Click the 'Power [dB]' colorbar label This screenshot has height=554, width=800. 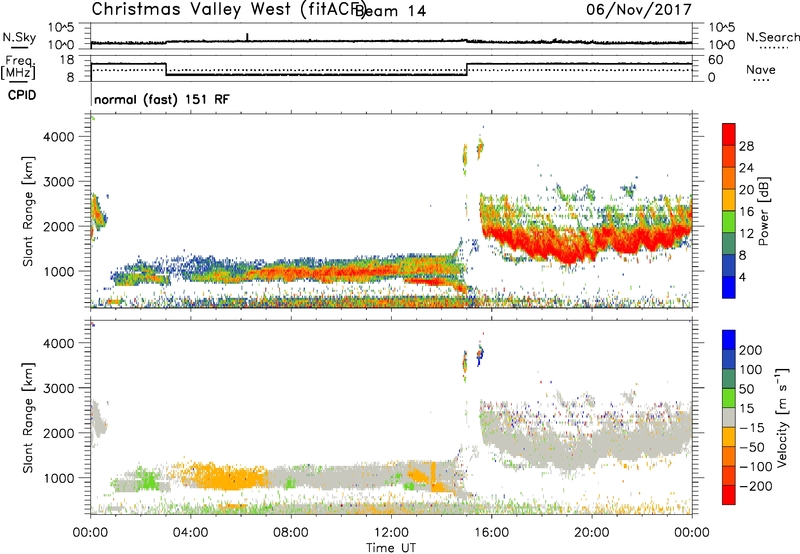click(763, 211)
